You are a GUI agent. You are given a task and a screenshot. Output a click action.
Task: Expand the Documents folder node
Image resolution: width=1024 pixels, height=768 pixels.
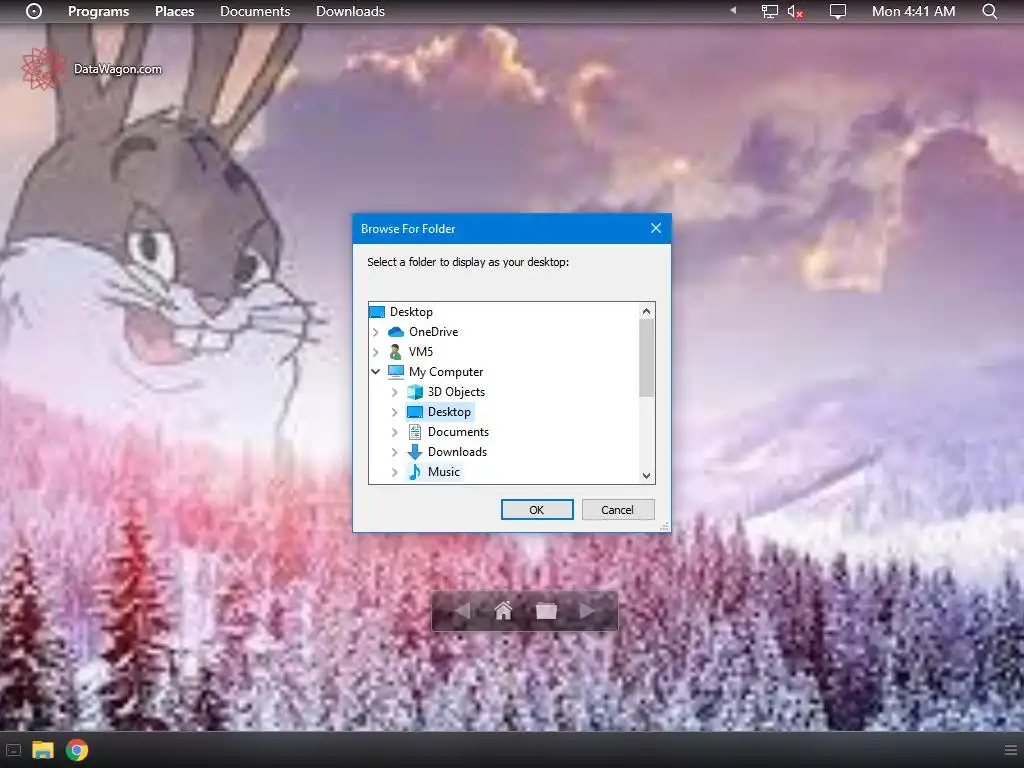(x=394, y=432)
